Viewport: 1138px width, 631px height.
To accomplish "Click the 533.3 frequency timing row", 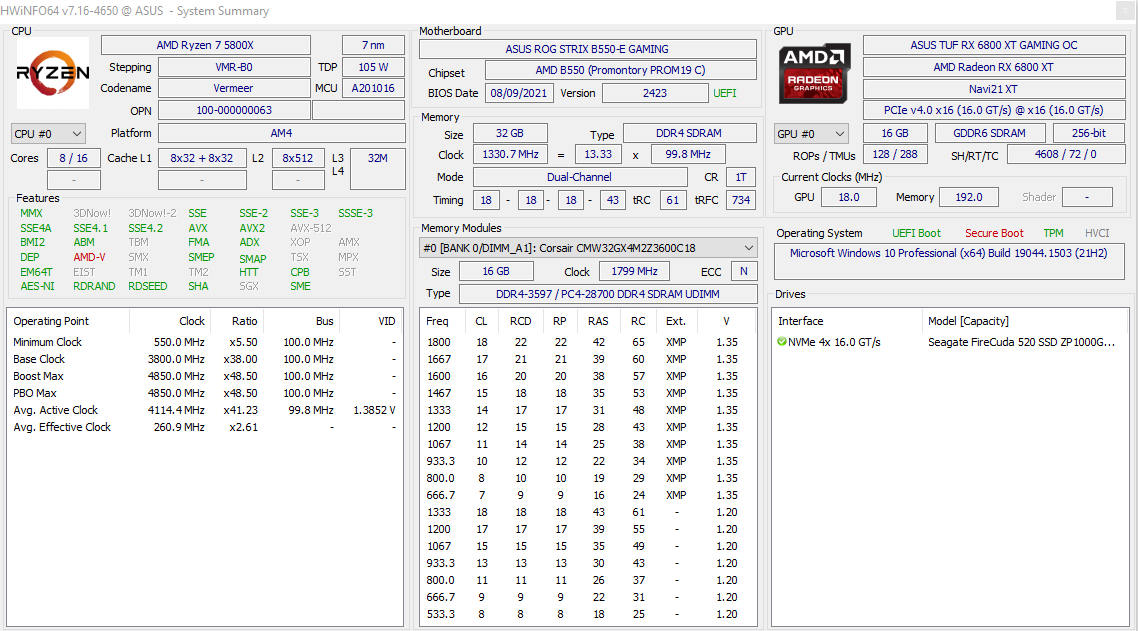I will (x=588, y=614).
